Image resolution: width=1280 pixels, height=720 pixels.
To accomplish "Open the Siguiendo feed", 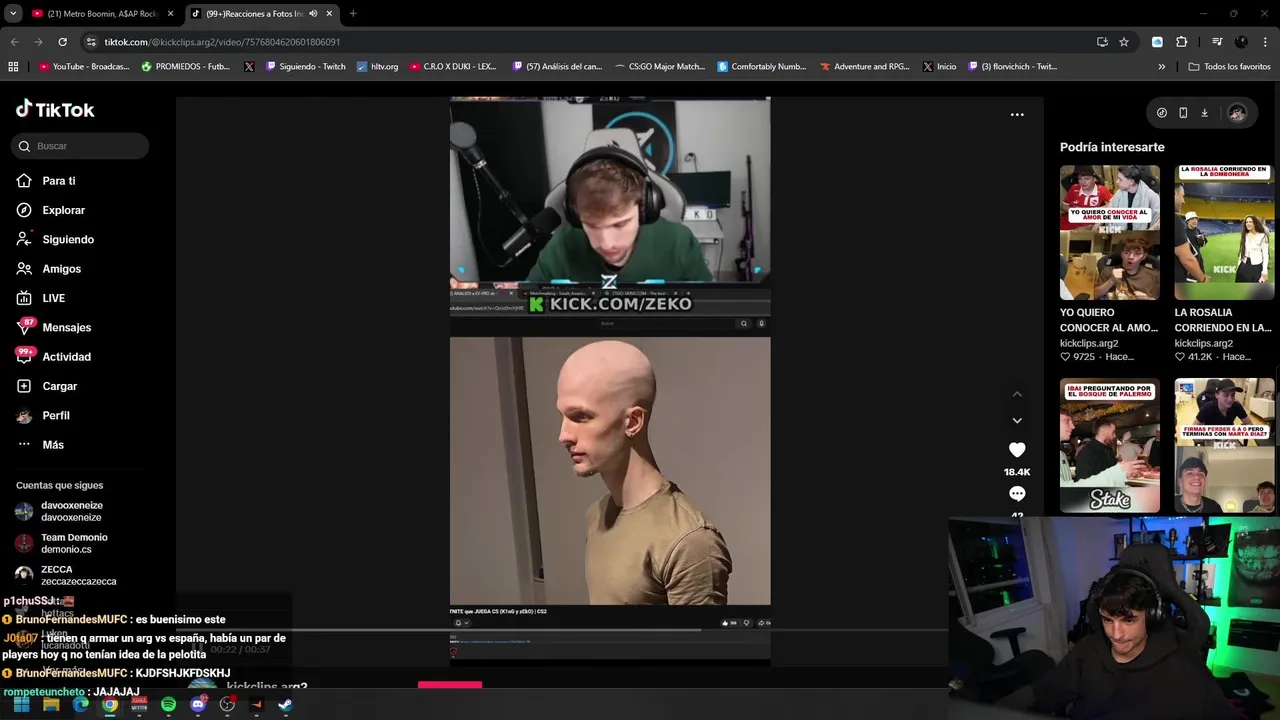I will 55,239.
